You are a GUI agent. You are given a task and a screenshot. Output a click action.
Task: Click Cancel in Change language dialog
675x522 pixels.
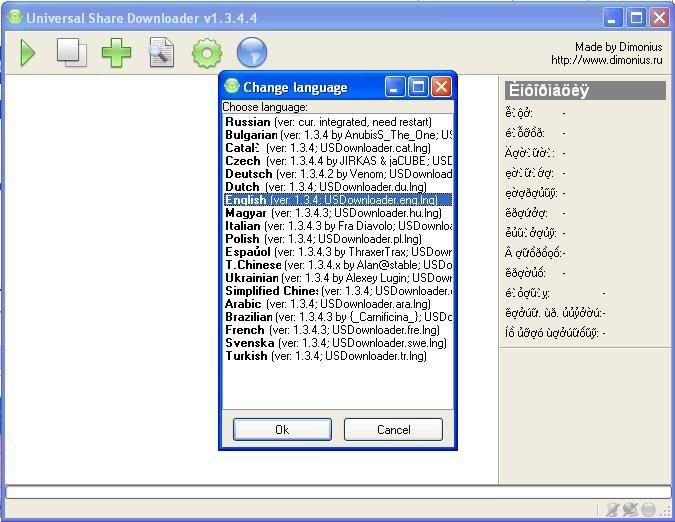(x=393, y=429)
